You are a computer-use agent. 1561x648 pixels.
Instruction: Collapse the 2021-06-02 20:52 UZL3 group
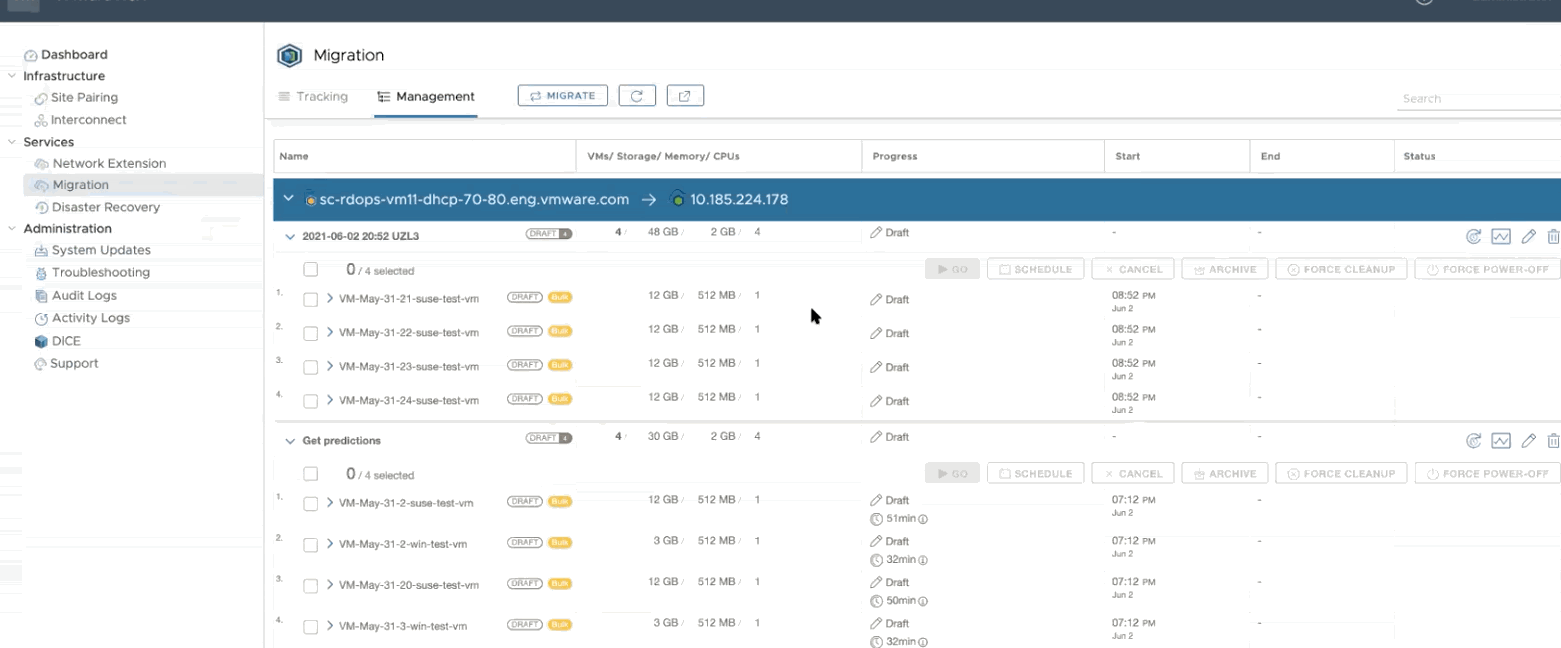pos(290,237)
